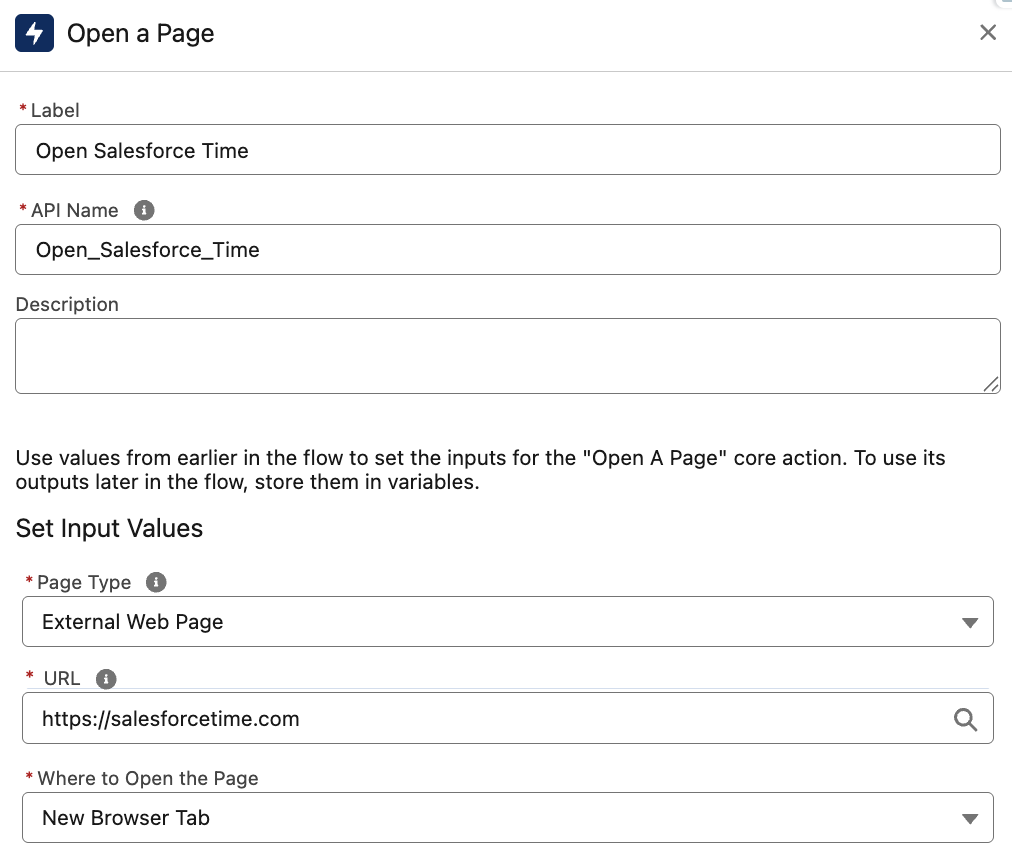Click the Label field caption
This screenshot has width=1012, height=858.
click(x=55, y=110)
